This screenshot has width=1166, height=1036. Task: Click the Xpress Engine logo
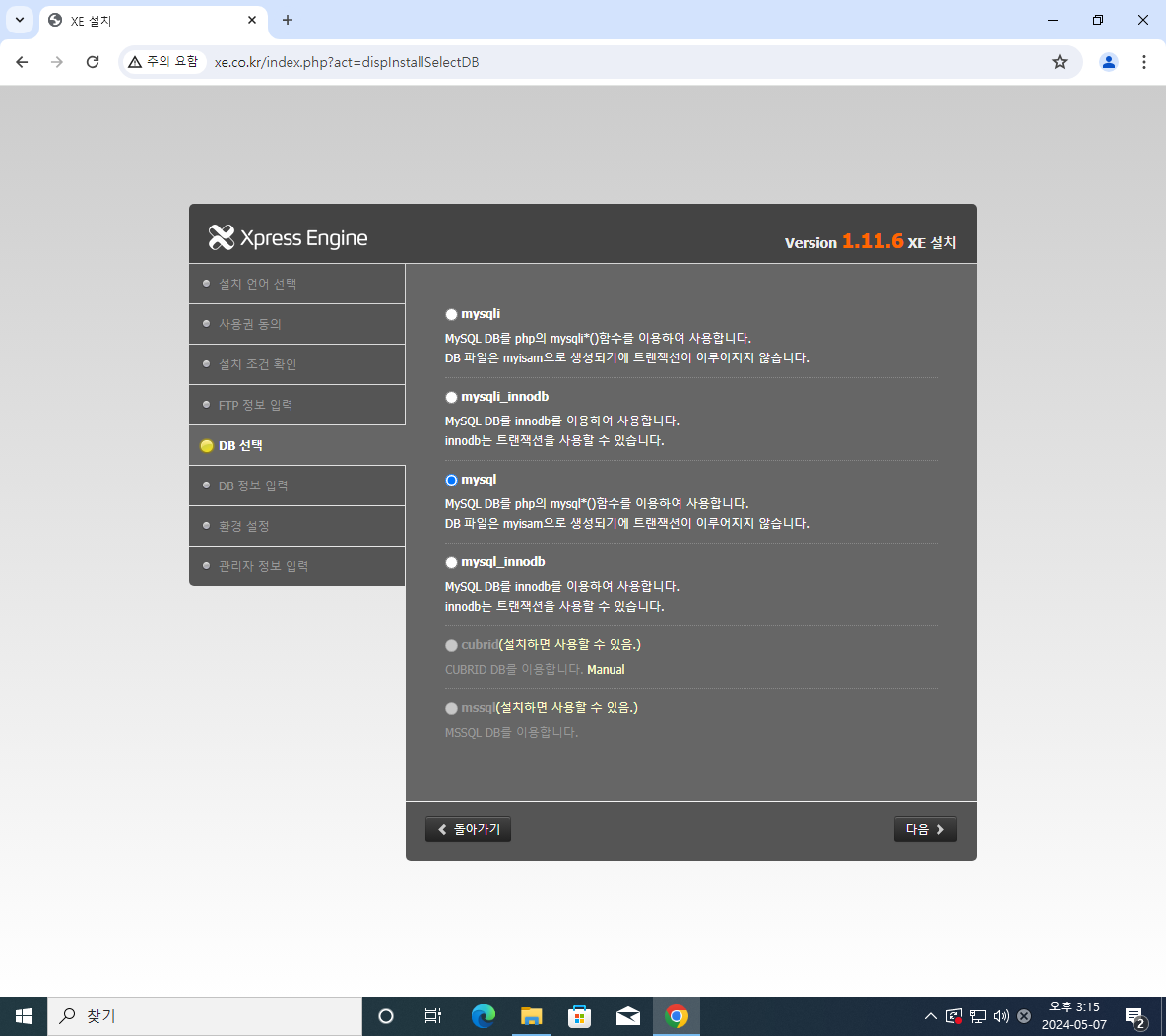pos(288,238)
